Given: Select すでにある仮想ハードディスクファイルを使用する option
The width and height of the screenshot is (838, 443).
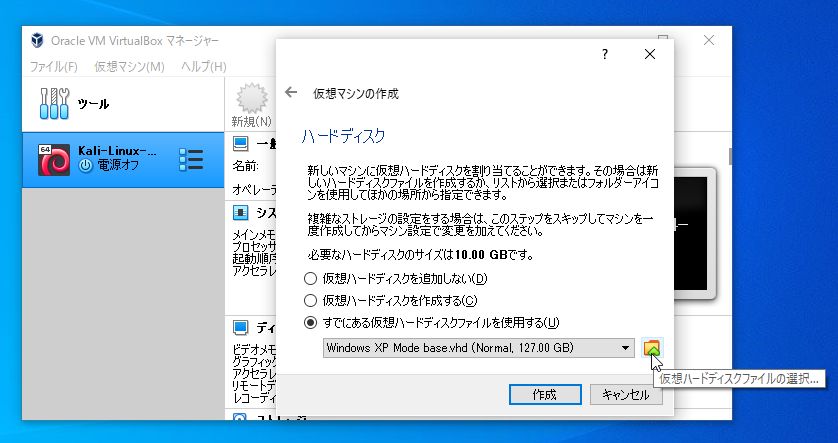Looking at the screenshot, I should click(x=431, y=323).
